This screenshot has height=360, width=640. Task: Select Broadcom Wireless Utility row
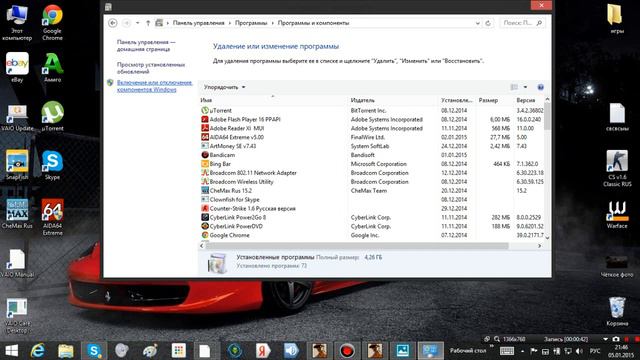371,182
